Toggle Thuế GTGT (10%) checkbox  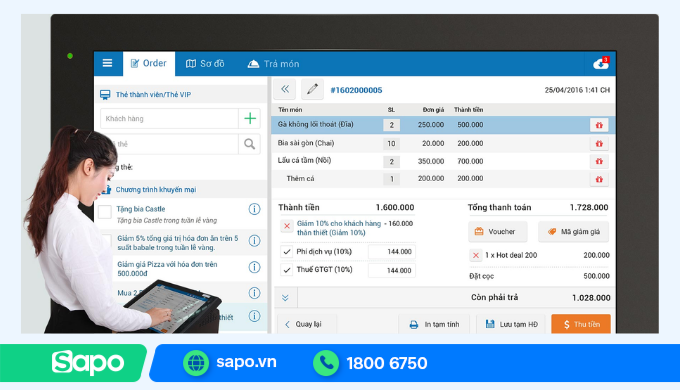tap(287, 270)
